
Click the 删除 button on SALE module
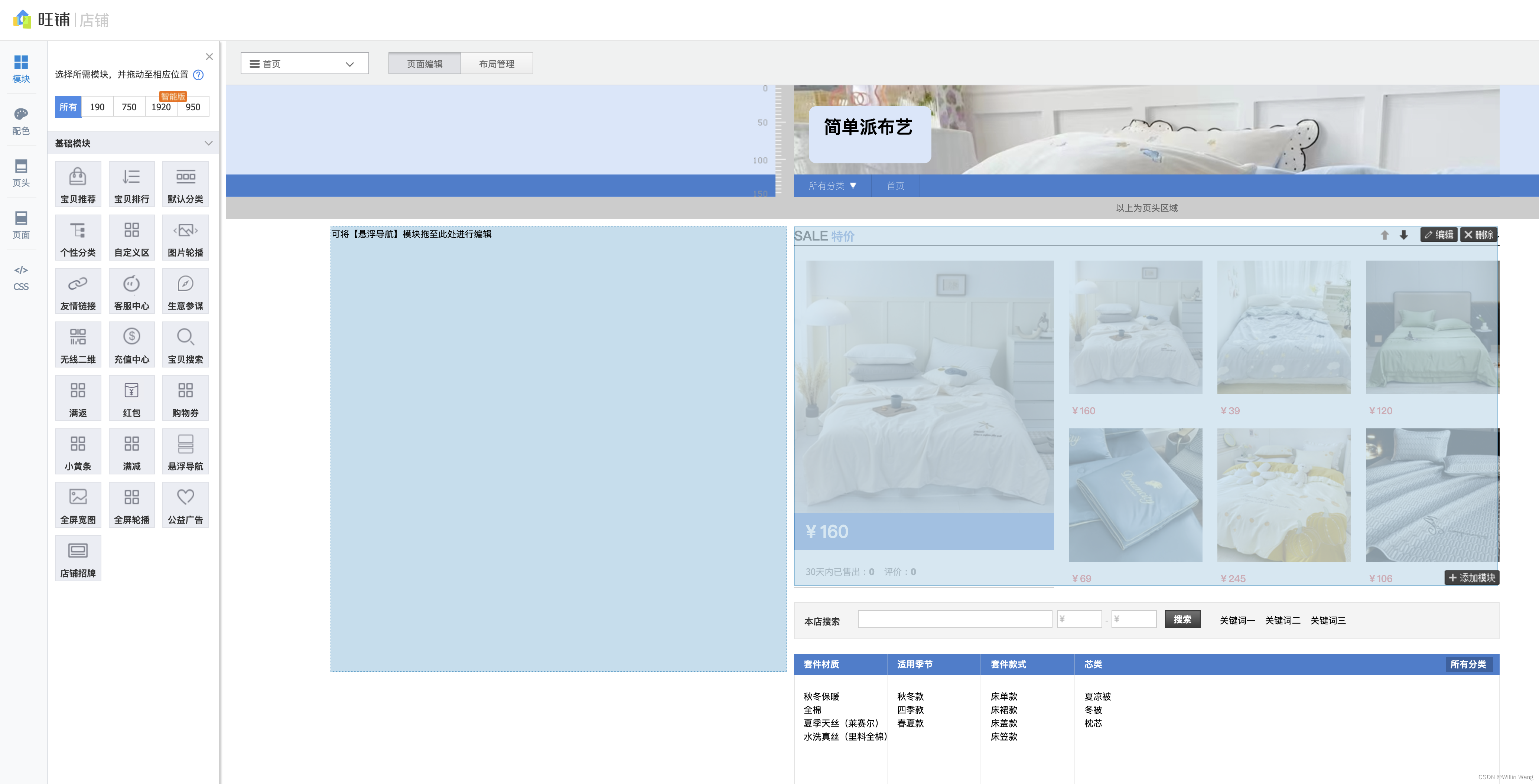click(x=1478, y=235)
